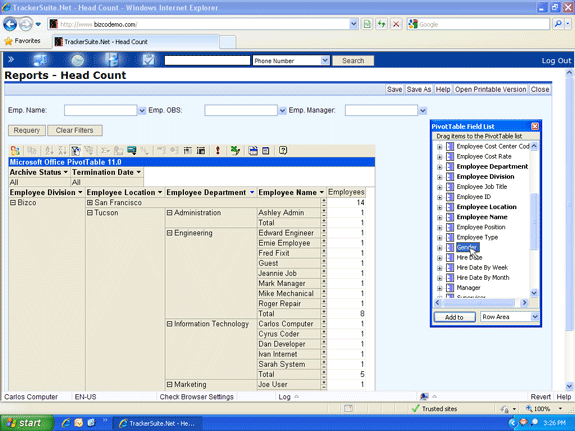This screenshot has width=575, height=431.
Task: Collapse the Administration department group
Action: 169,213
